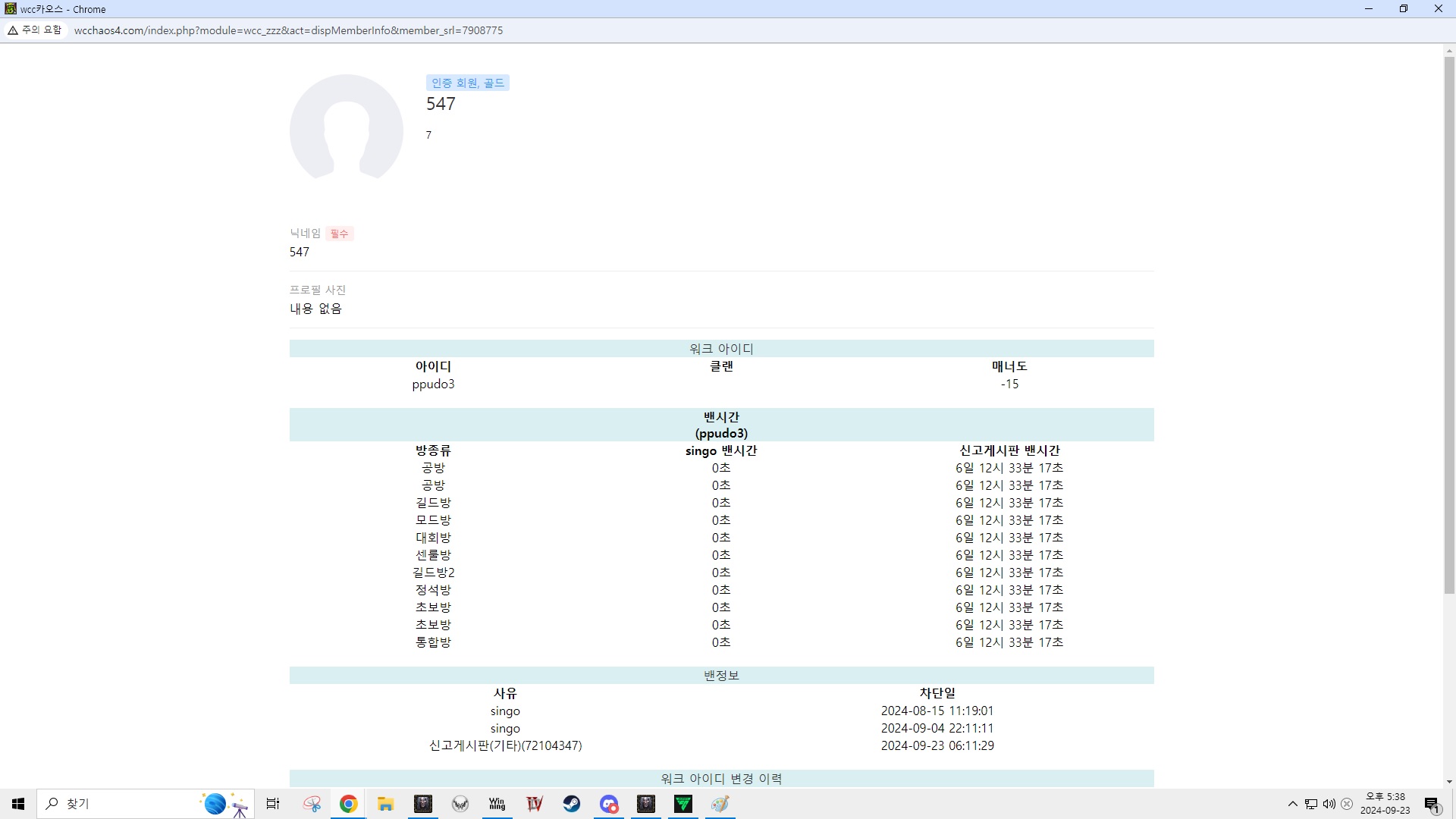
Task: Click the '클랜' column header
Action: click(x=721, y=366)
